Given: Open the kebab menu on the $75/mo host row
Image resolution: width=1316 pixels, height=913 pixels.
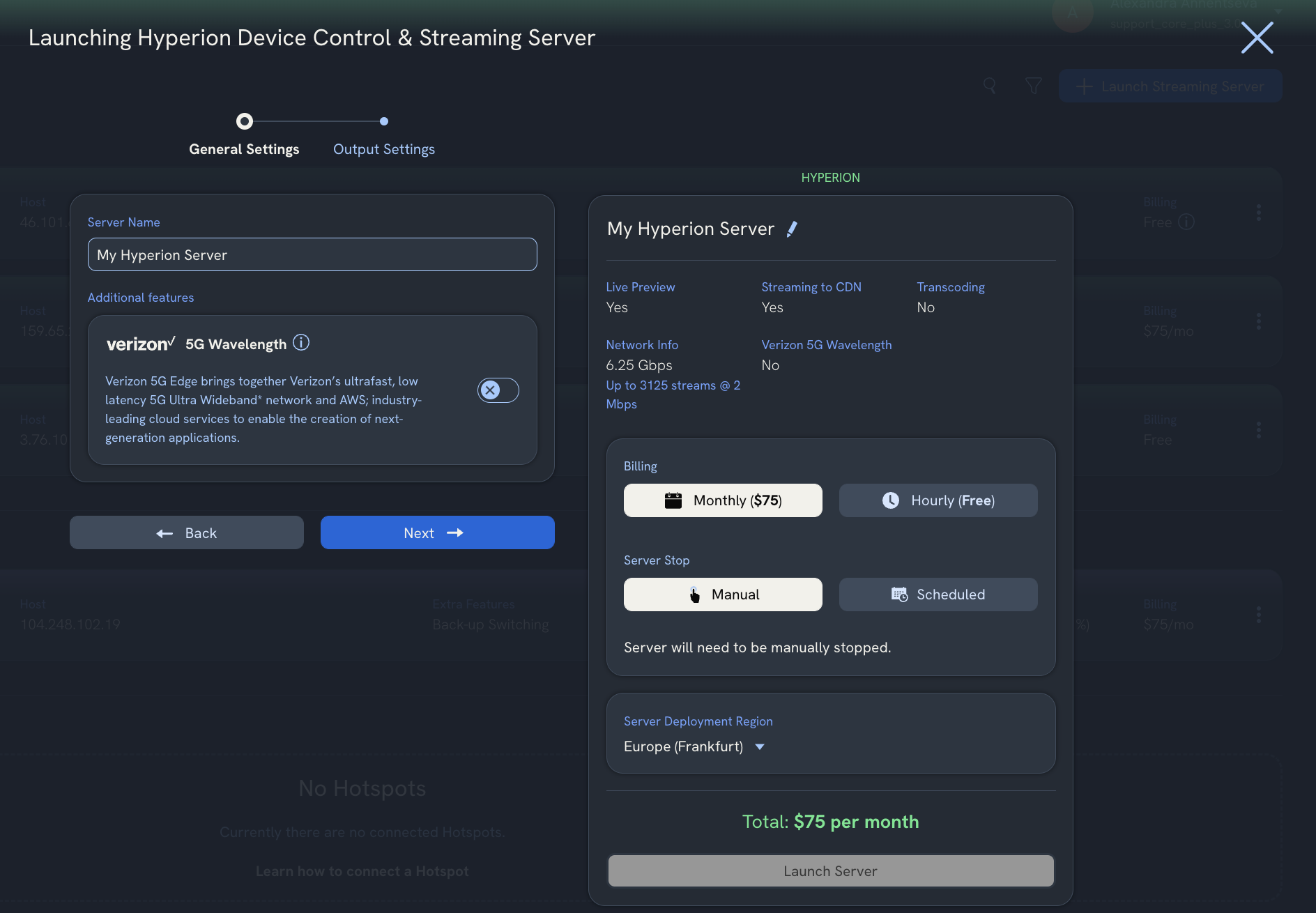Looking at the screenshot, I should 1259,321.
